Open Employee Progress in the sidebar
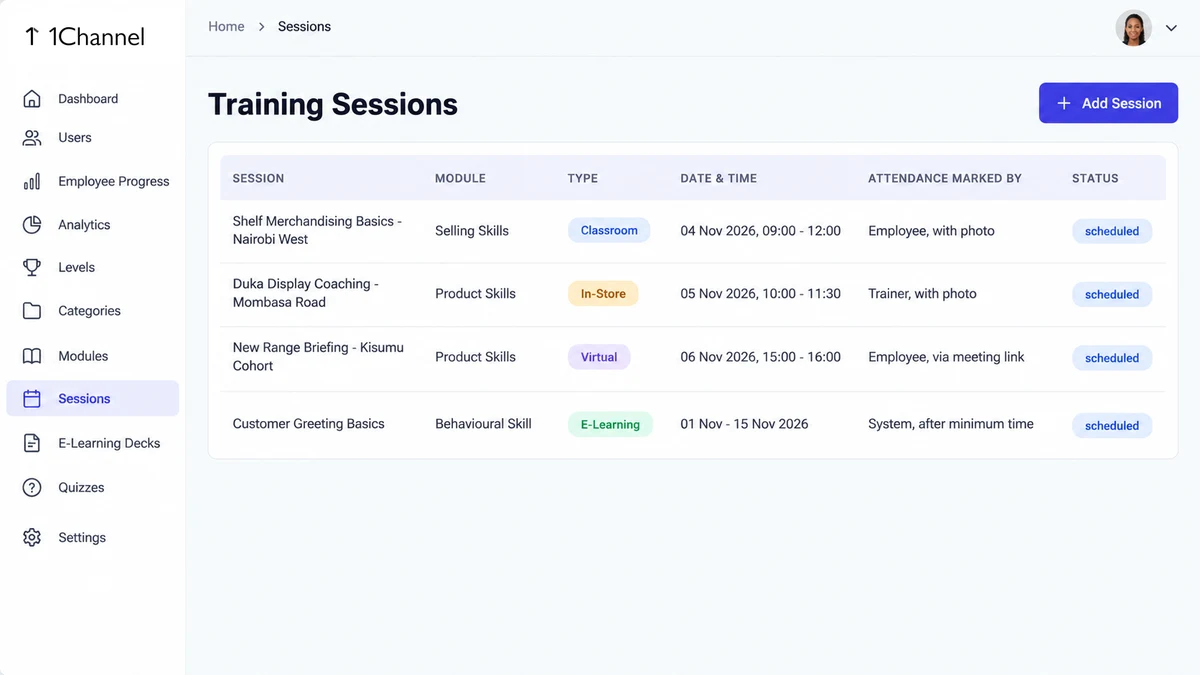Screen dimensions: 1200x675 (114, 182)
